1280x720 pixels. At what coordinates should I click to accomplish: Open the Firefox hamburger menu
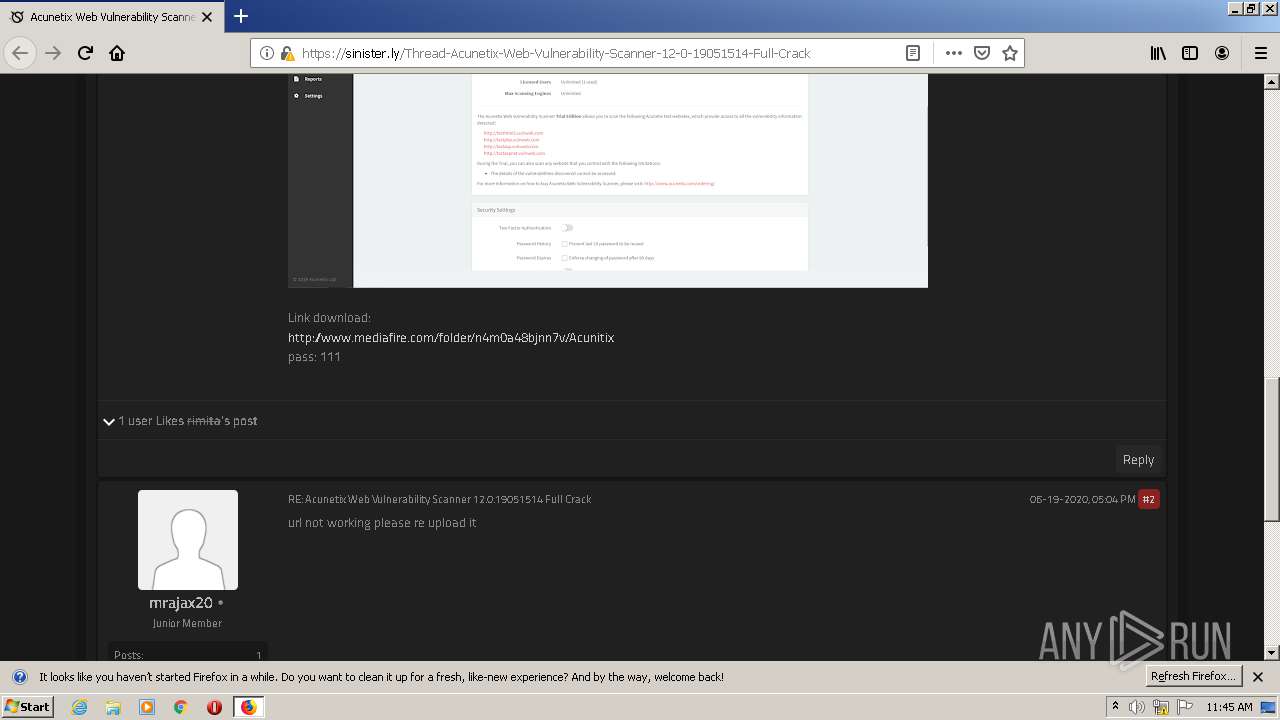click(x=1261, y=53)
